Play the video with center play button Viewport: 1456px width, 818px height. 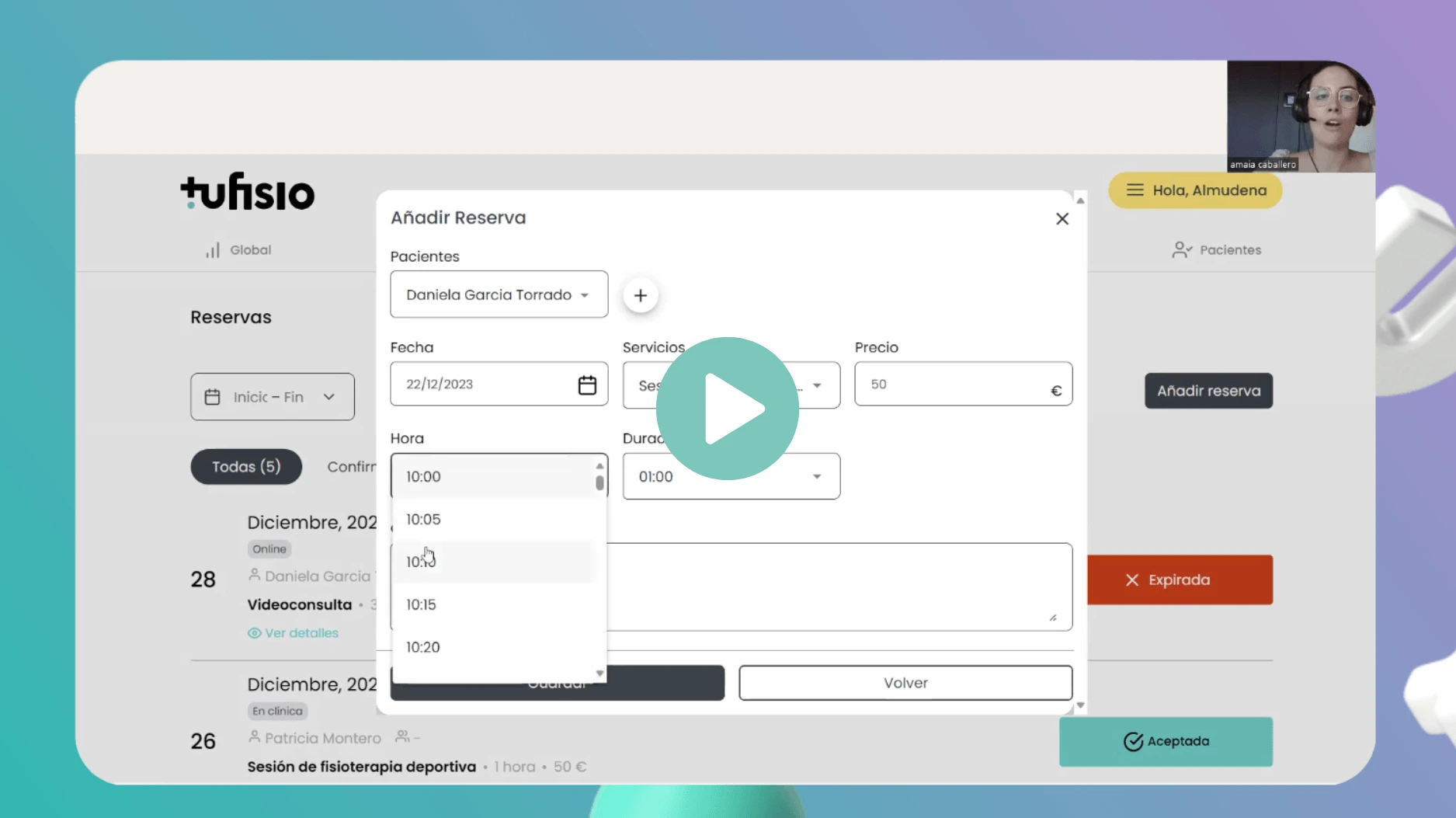(x=728, y=409)
